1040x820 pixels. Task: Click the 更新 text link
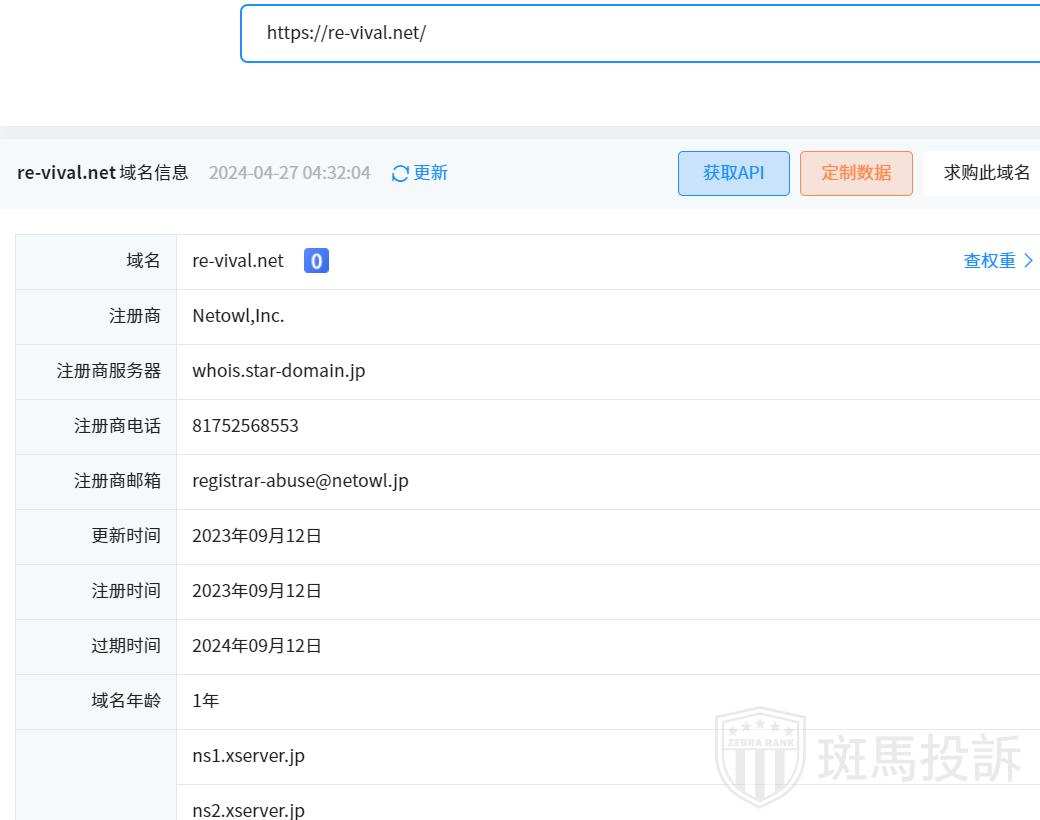click(430, 173)
